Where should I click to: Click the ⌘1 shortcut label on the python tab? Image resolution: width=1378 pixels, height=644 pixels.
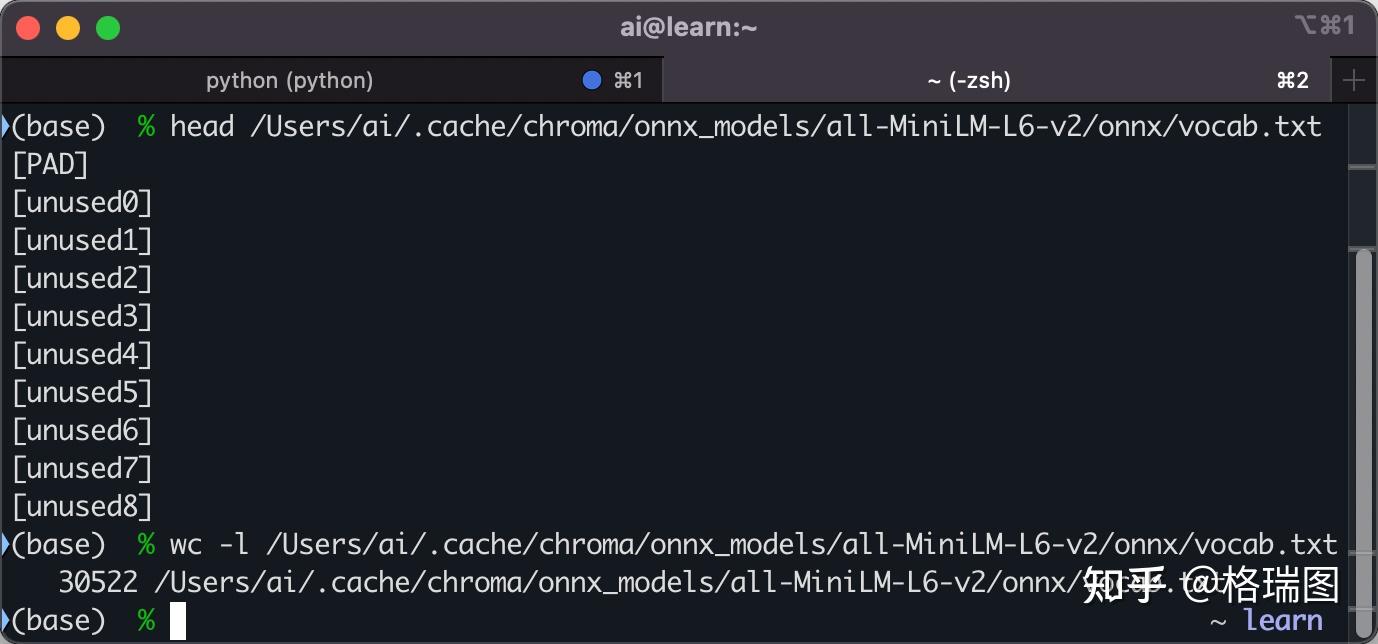[628, 81]
